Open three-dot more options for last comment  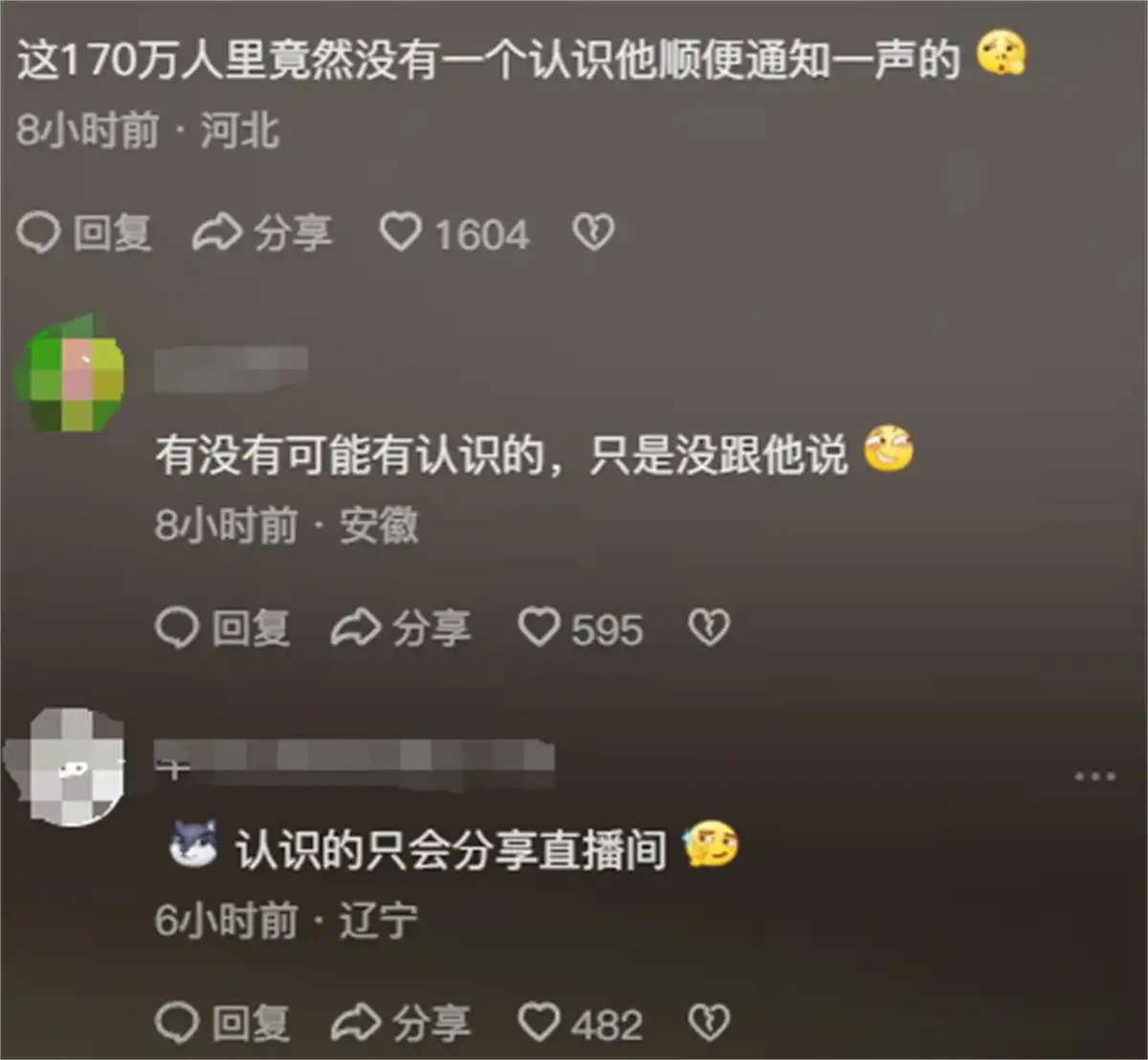[1094, 776]
